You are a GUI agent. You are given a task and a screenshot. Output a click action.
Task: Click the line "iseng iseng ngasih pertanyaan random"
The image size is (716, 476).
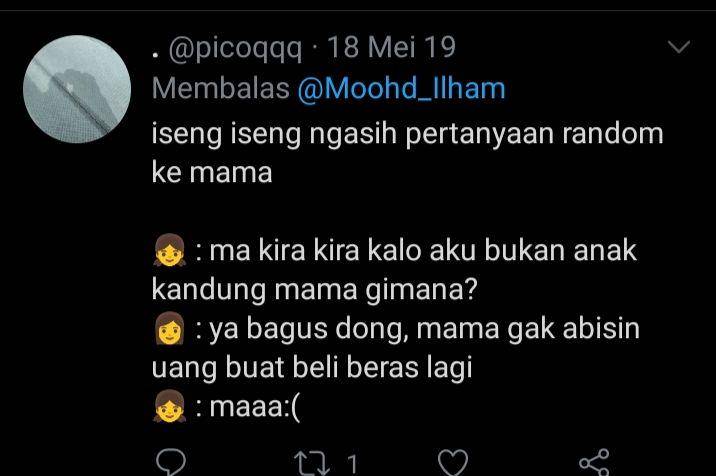(x=407, y=134)
